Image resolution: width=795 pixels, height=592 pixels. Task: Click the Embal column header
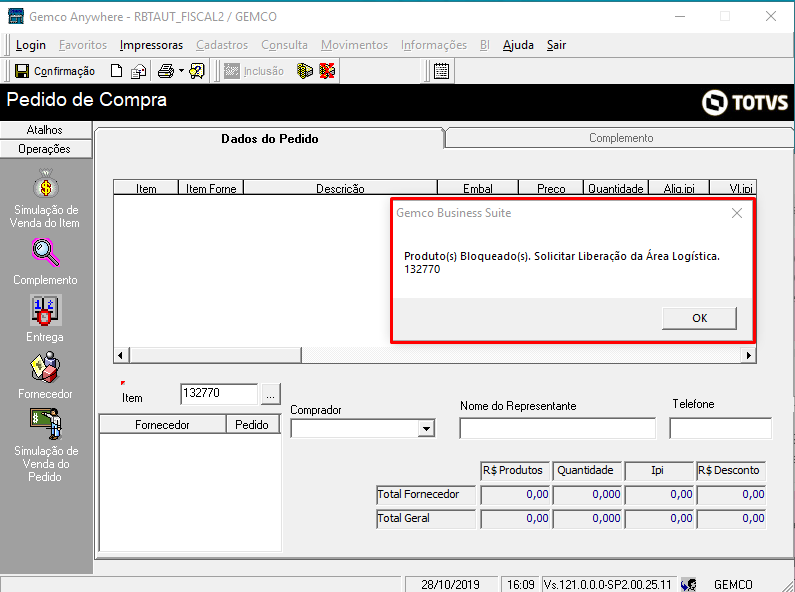(x=478, y=188)
